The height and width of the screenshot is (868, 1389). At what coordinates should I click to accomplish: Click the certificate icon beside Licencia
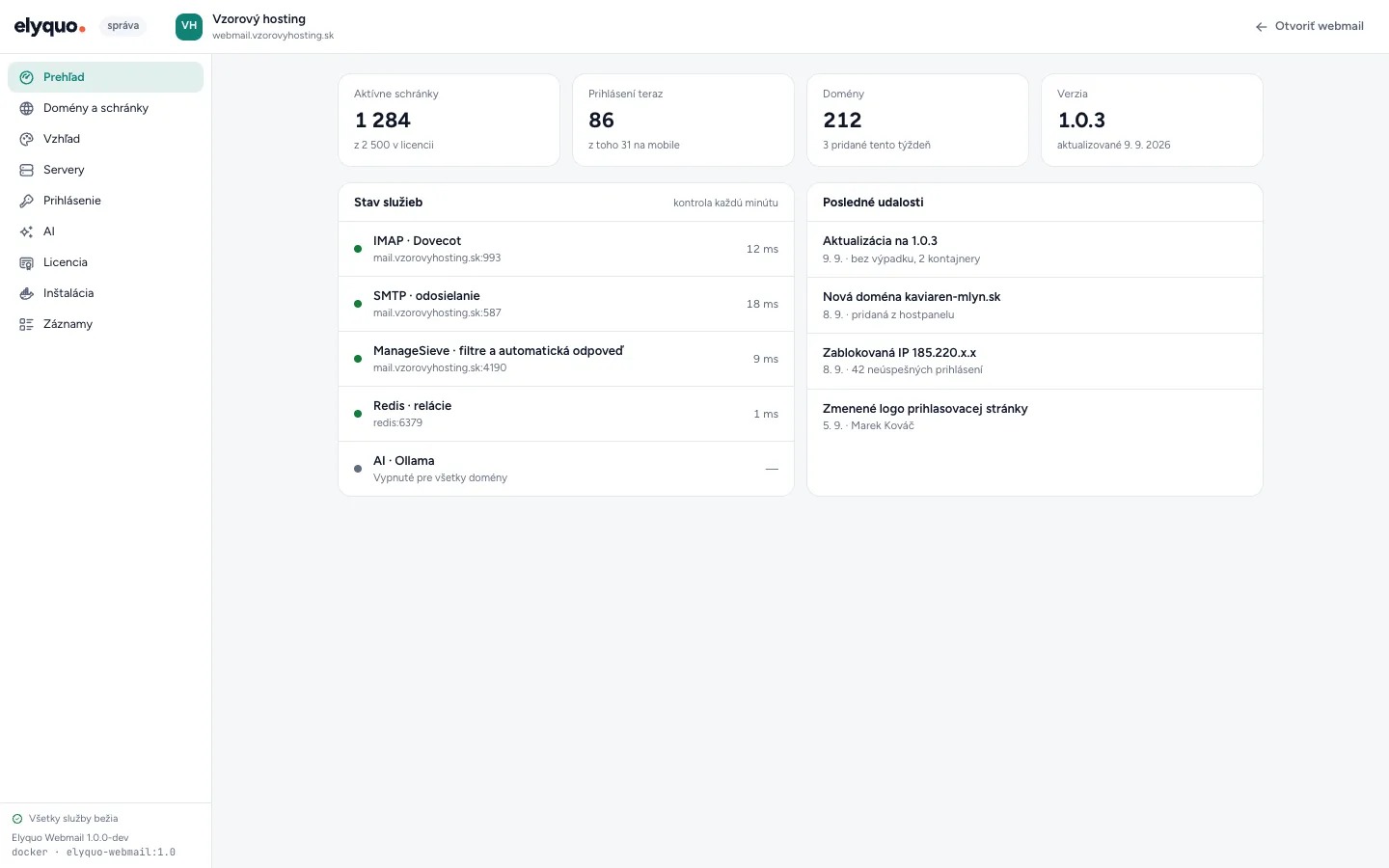(x=27, y=262)
